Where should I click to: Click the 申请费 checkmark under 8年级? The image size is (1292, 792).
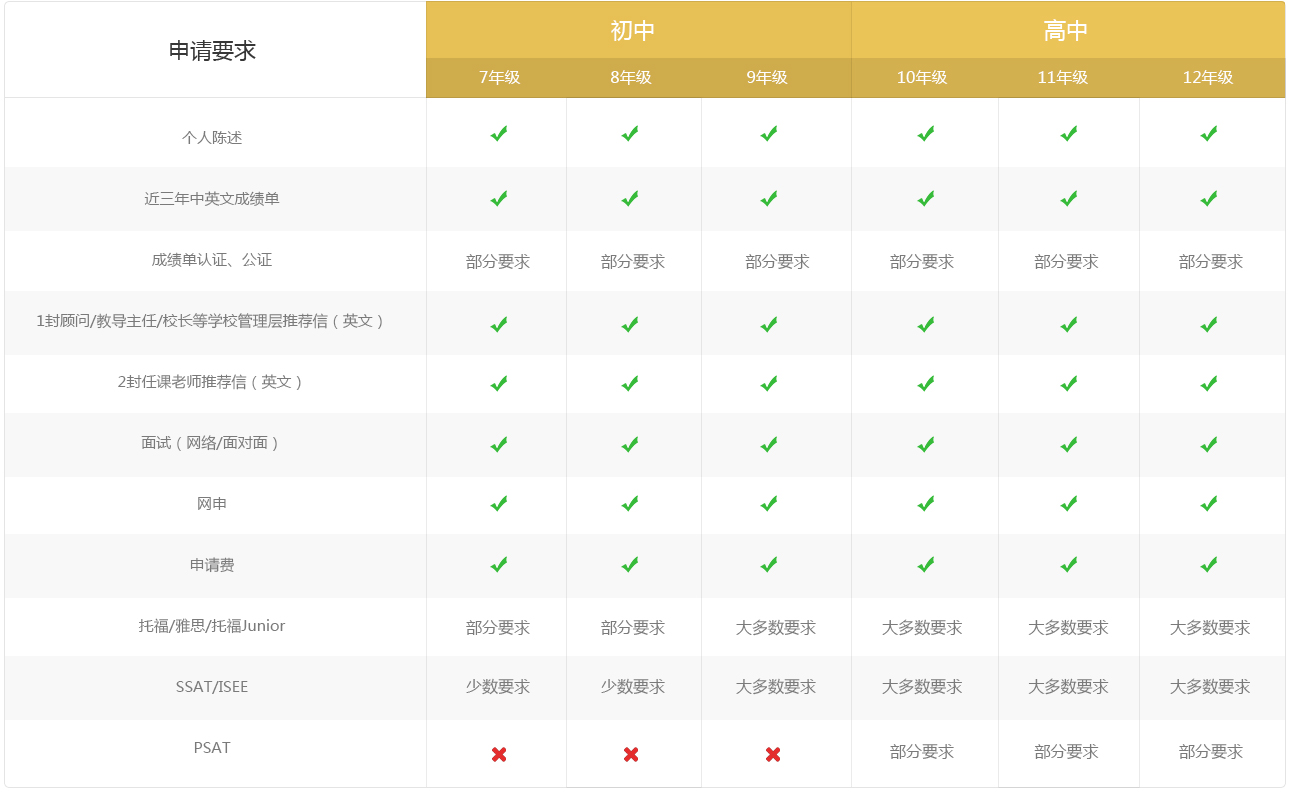coord(630,564)
